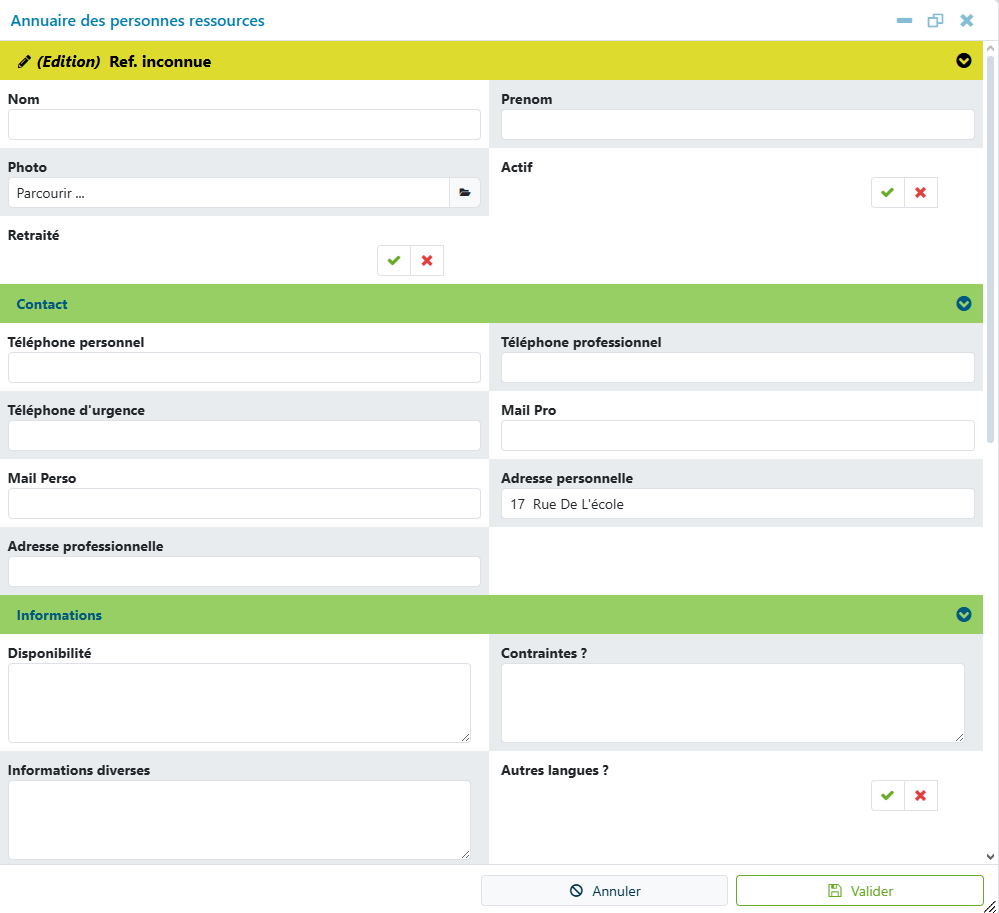Confirm Autres langues with green check

[x=888, y=795]
